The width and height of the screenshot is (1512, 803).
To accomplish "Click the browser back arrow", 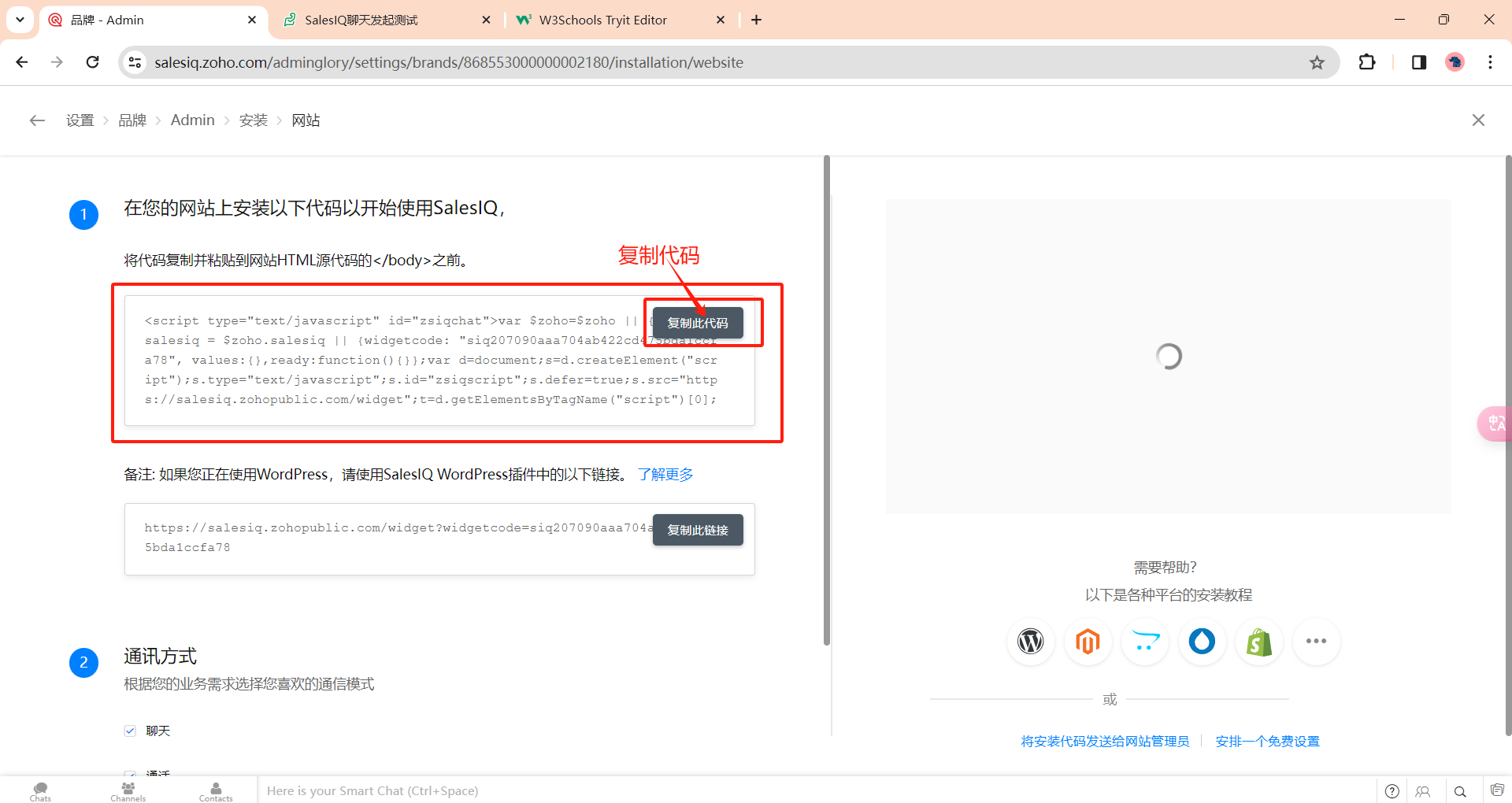I will 22,62.
